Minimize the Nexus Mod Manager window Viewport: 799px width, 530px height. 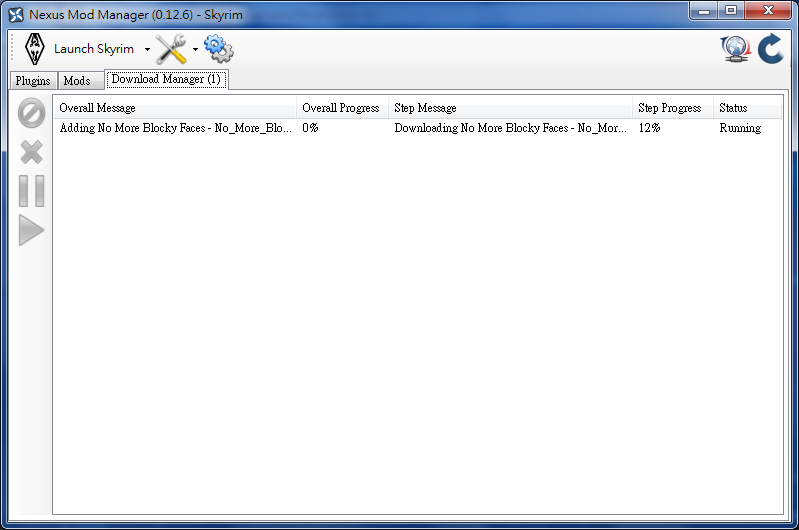click(x=704, y=11)
